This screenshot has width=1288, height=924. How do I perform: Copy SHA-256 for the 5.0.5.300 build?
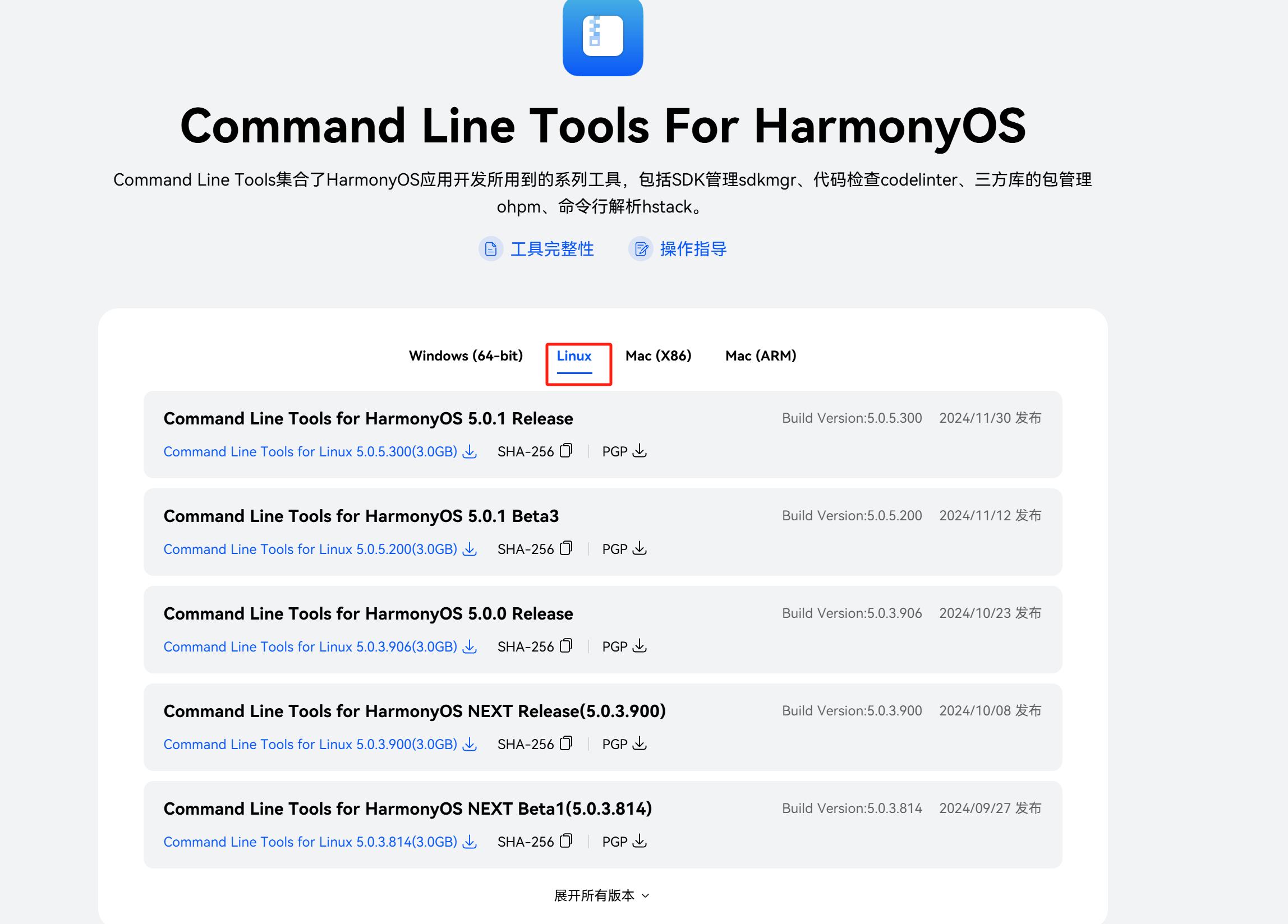coord(565,451)
